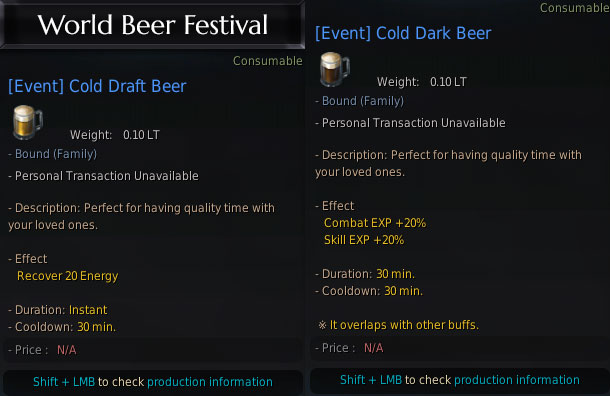This screenshot has width=610, height=396.
Task: Select the Skill EXP +20% effect line
Action: (x=364, y=240)
